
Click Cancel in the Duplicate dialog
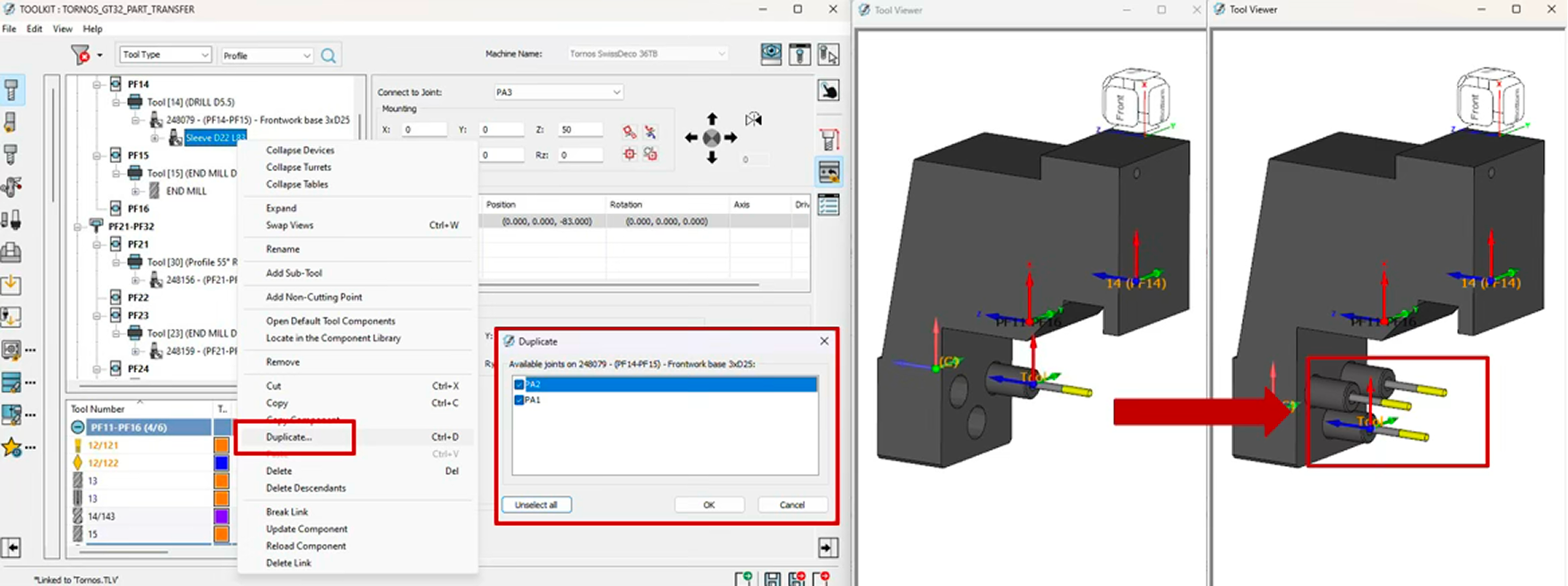click(793, 504)
